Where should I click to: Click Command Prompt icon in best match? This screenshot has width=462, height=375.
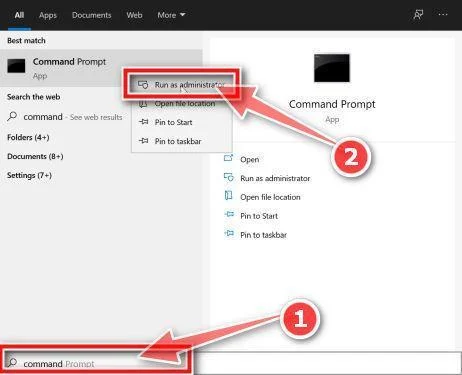pyautogui.click(x=16, y=66)
